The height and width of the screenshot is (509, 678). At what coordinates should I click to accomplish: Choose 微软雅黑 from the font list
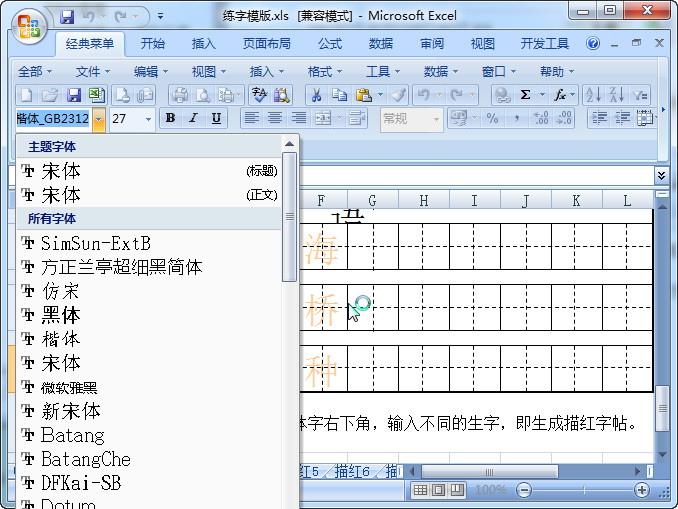69,387
